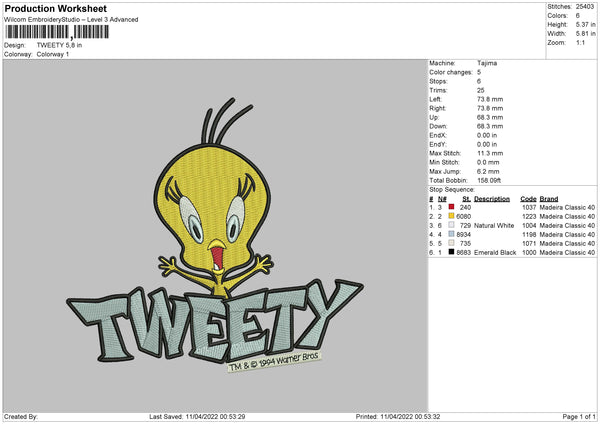The image size is (600, 424).
Task: Click the design name 'TWEETY 5,8 in'
Action: click(59, 45)
